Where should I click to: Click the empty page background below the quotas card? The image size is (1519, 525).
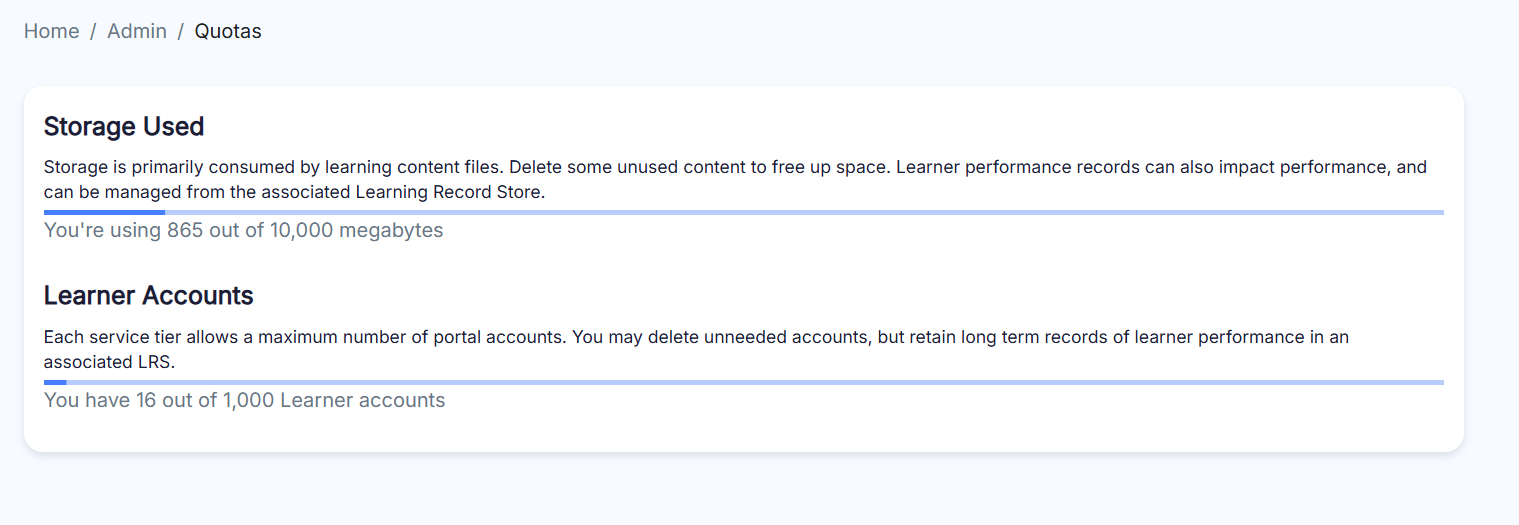click(760, 490)
